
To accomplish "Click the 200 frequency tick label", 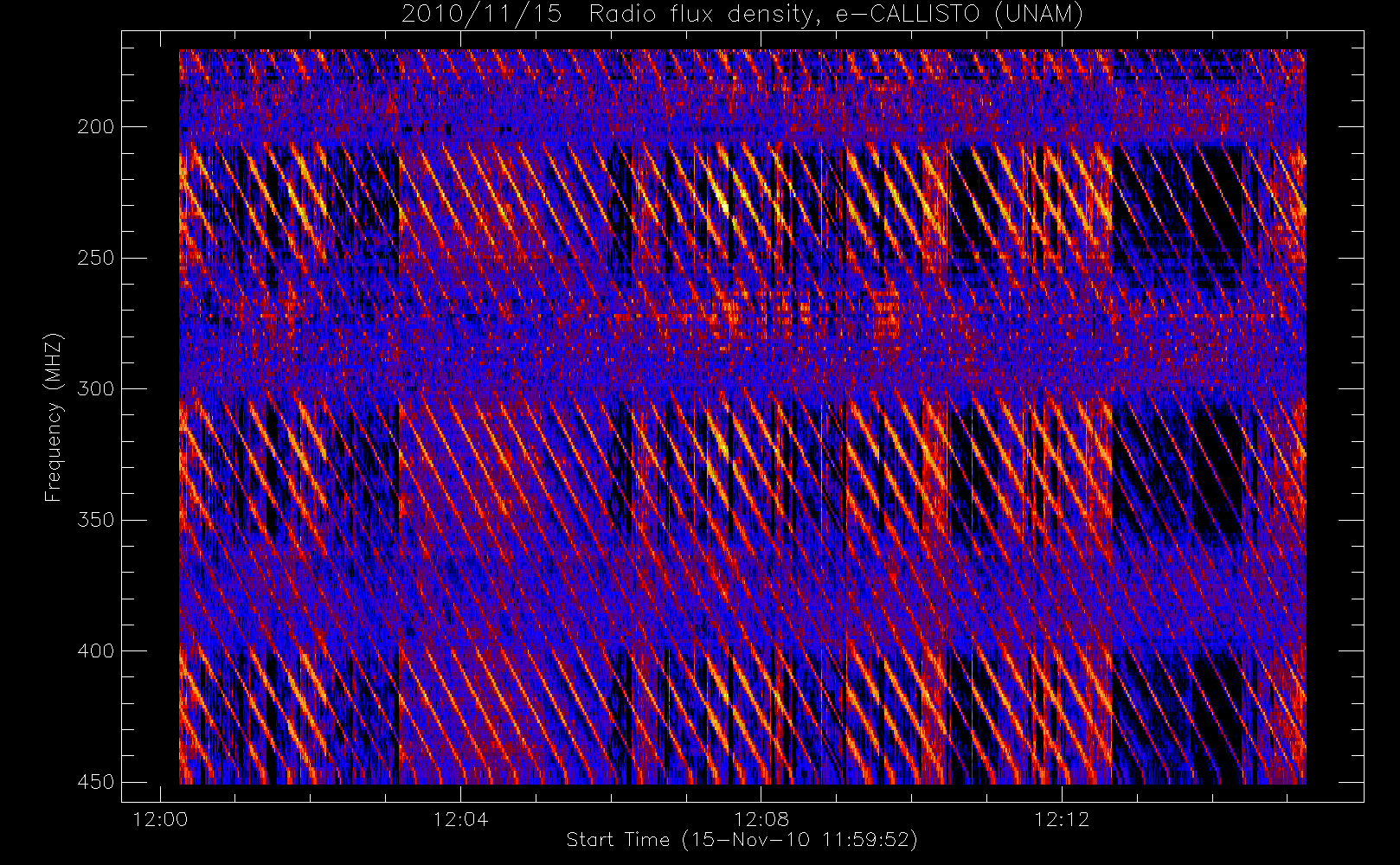I will point(96,127).
